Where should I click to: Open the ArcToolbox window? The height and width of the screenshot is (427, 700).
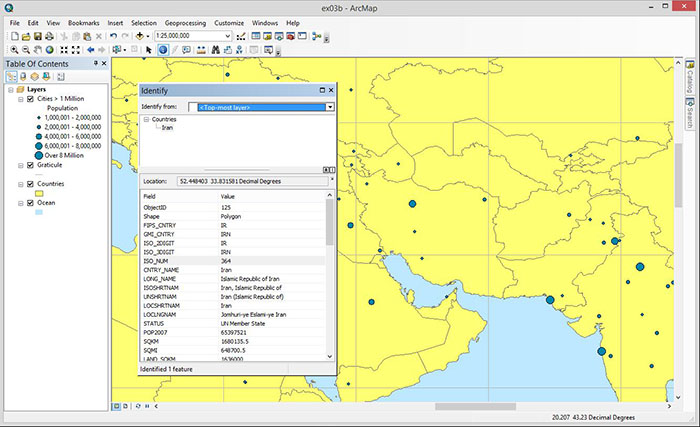pyautogui.click(x=290, y=36)
